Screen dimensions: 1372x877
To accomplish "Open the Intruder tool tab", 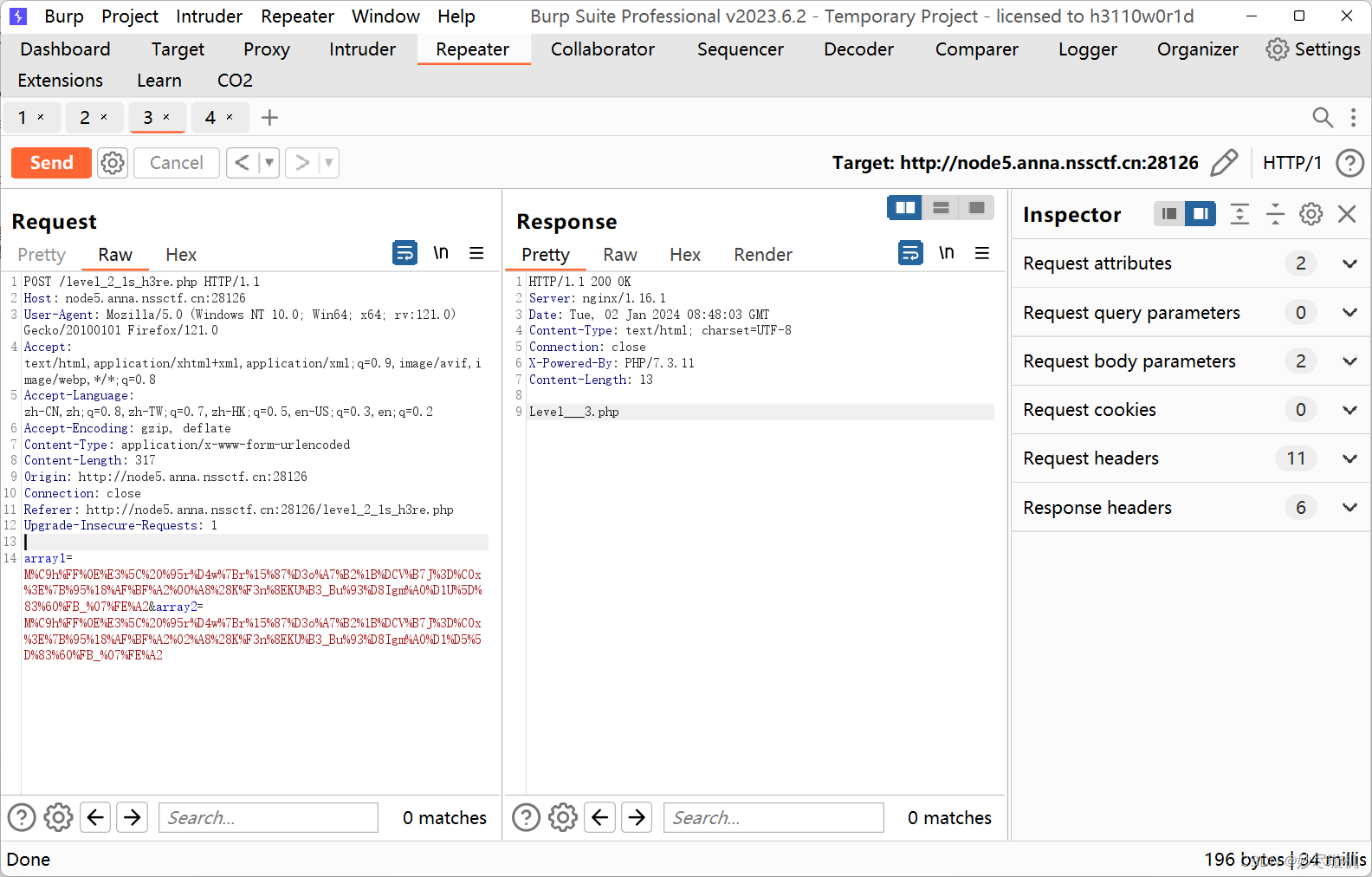I will coord(362,49).
